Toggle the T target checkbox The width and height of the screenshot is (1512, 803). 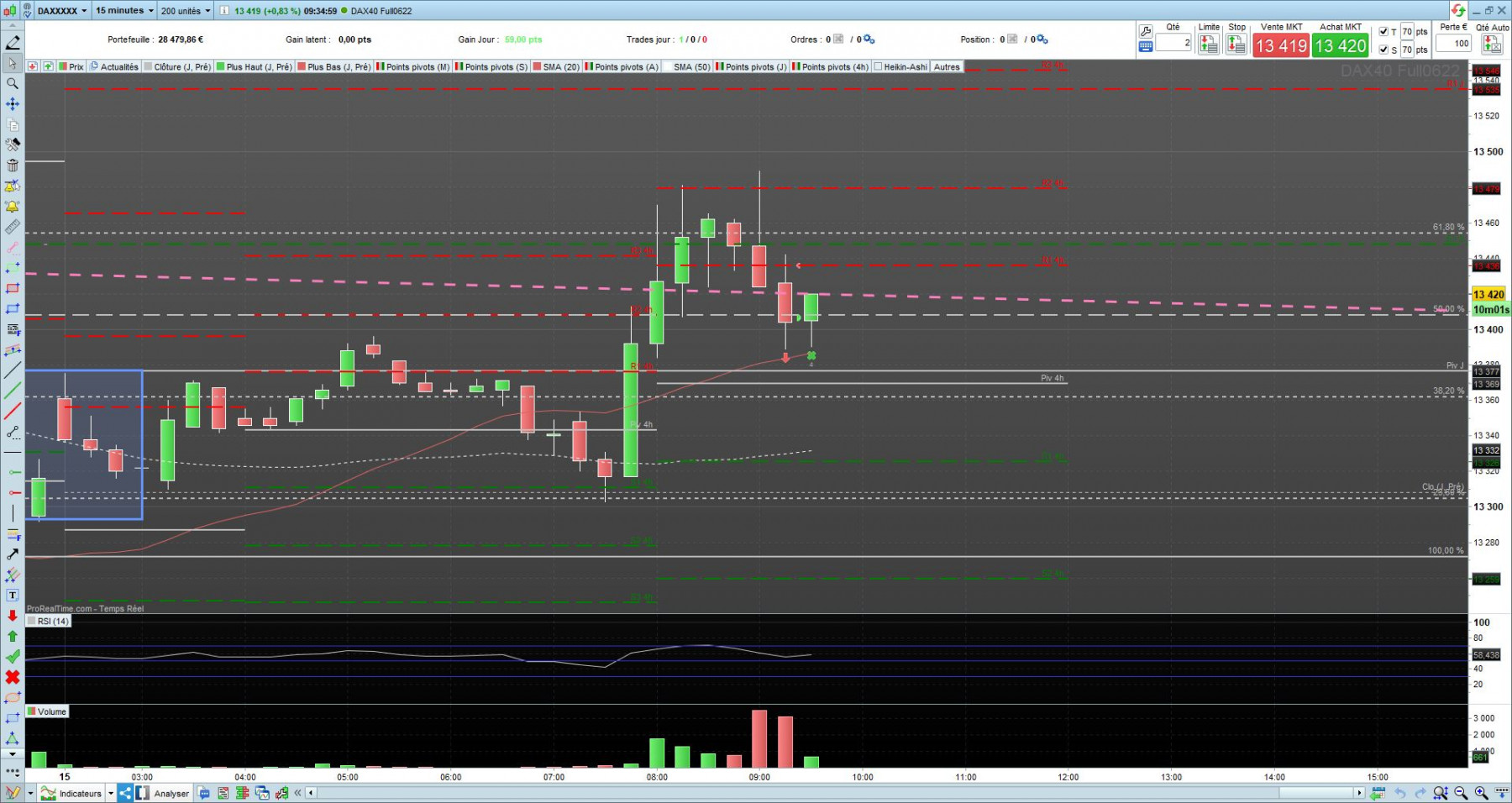[x=1383, y=32]
